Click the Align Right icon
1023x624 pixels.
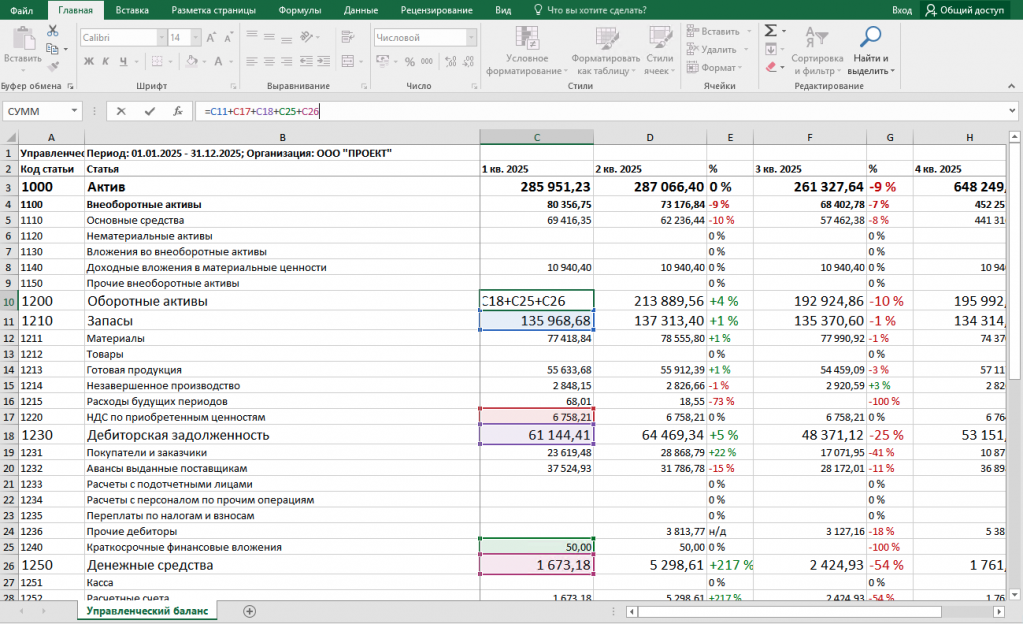tap(286, 61)
